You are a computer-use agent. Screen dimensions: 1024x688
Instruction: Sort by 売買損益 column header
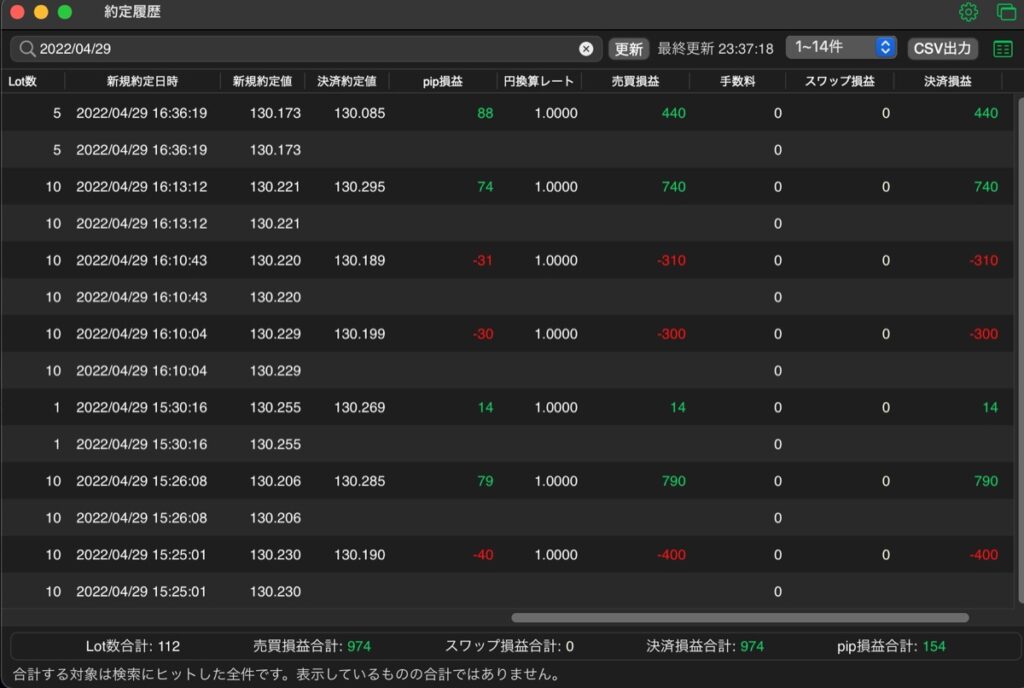click(635, 82)
